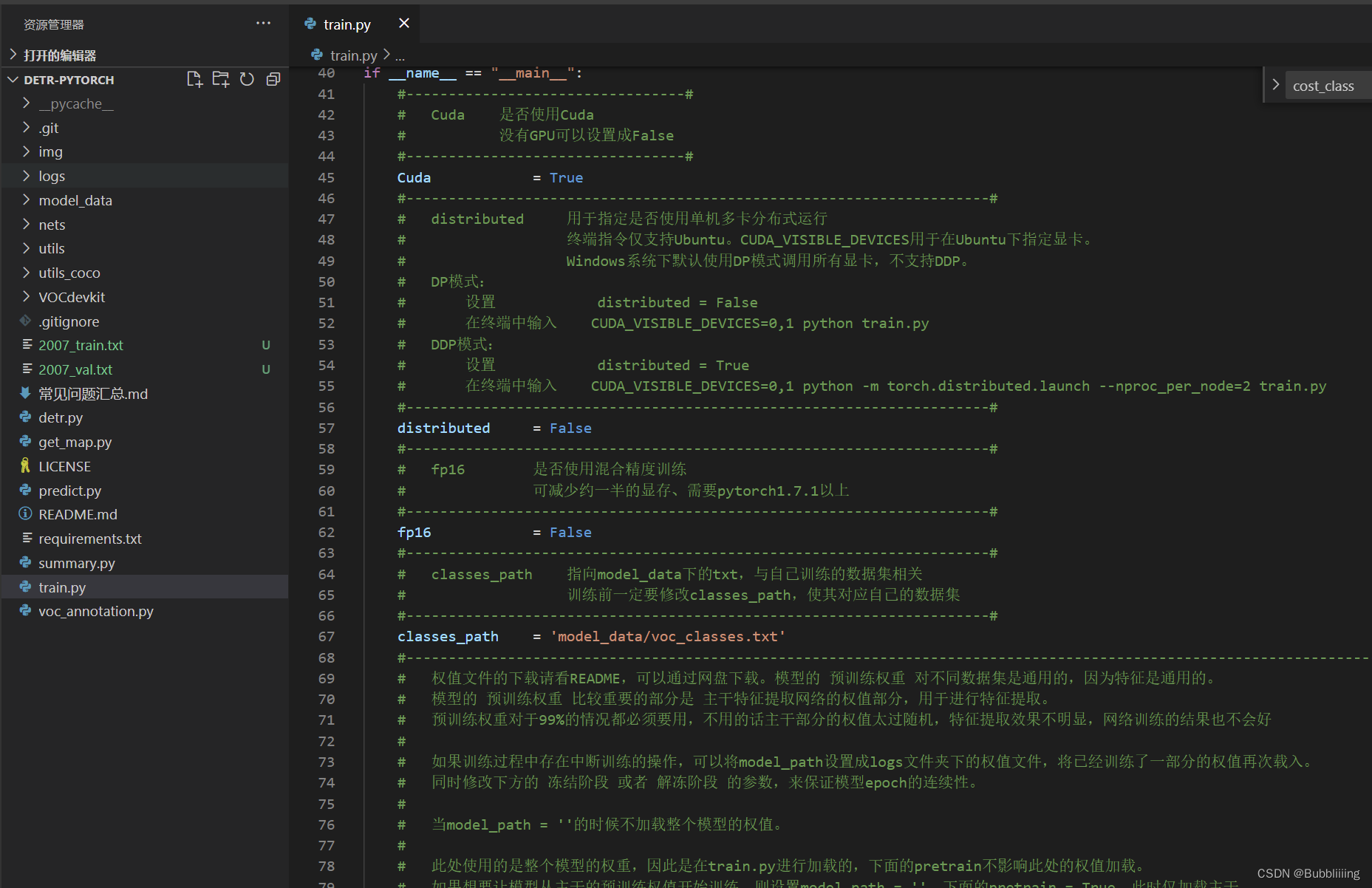The image size is (1372, 888).
Task: Open the .gitignore file
Action: click(144, 321)
